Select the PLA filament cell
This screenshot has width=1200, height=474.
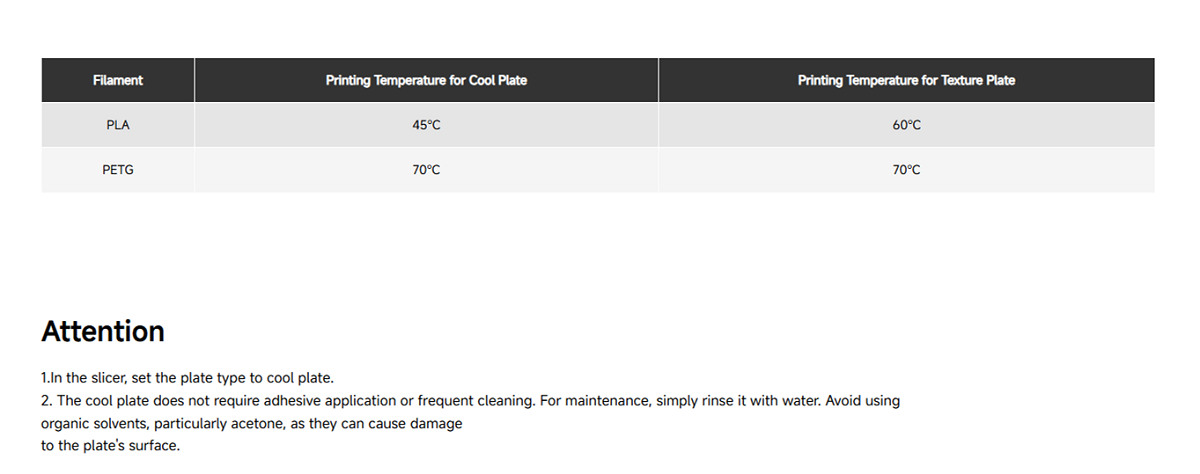coord(118,125)
